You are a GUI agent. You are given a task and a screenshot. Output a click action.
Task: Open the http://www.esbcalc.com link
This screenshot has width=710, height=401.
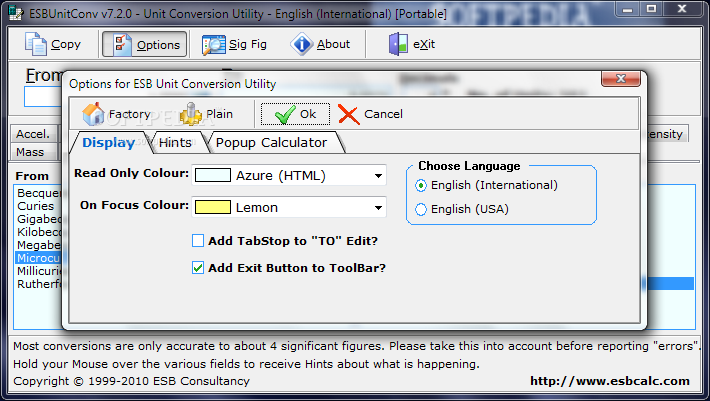[610, 381]
